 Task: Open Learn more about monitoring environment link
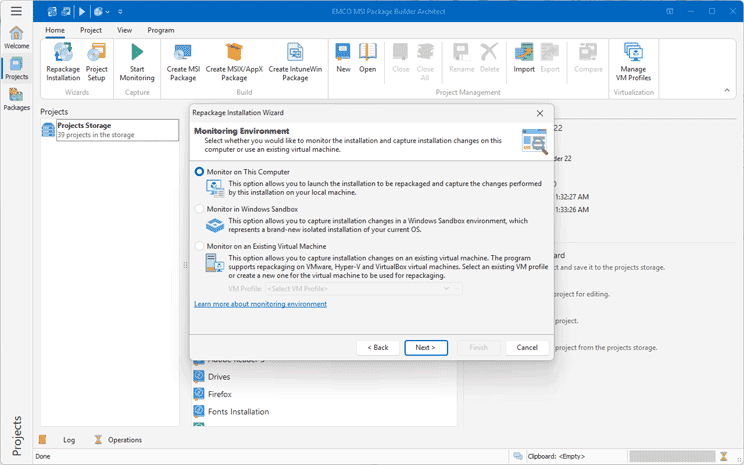coord(260,304)
